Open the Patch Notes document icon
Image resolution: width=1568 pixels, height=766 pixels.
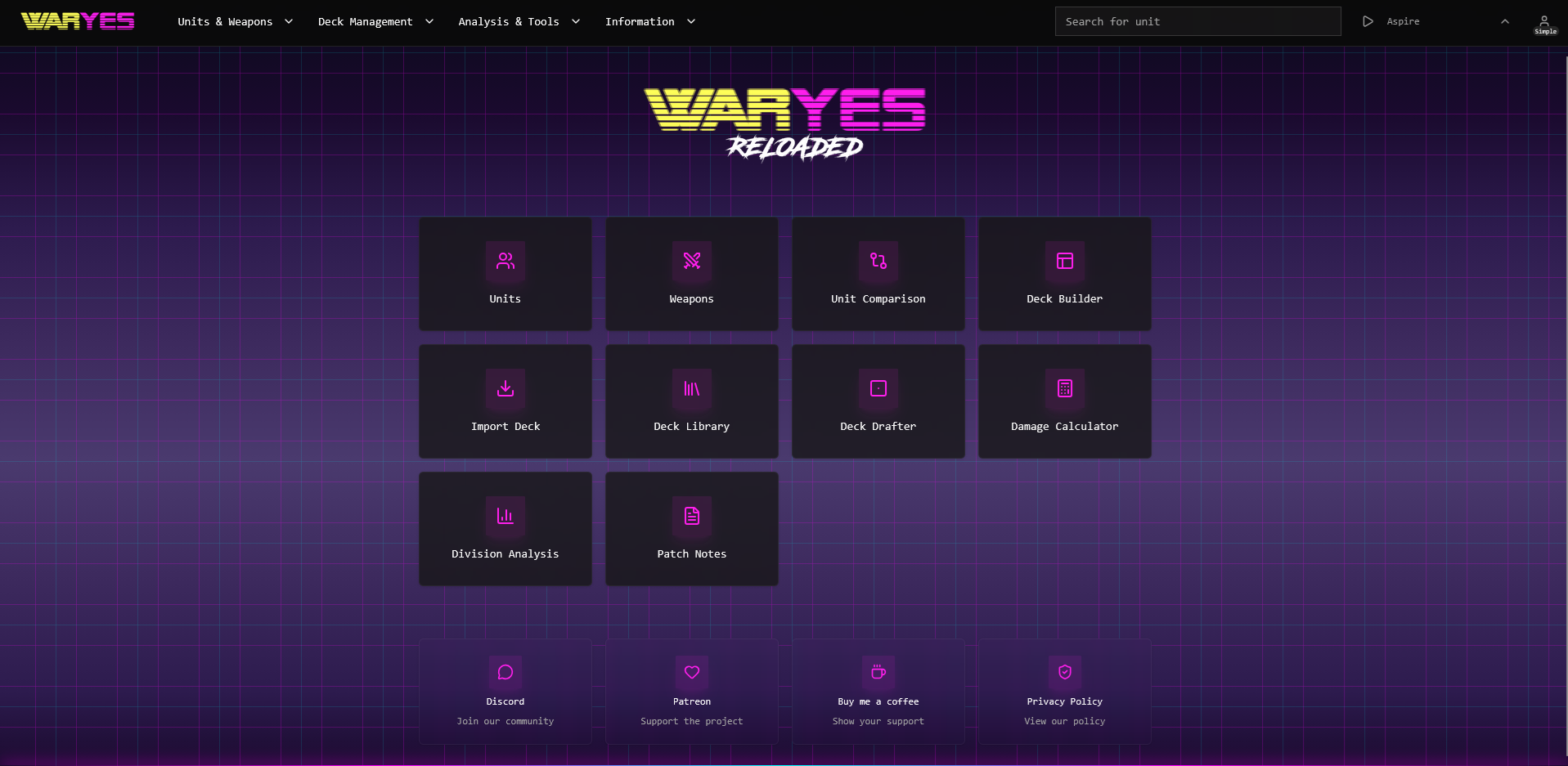[x=691, y=516]
